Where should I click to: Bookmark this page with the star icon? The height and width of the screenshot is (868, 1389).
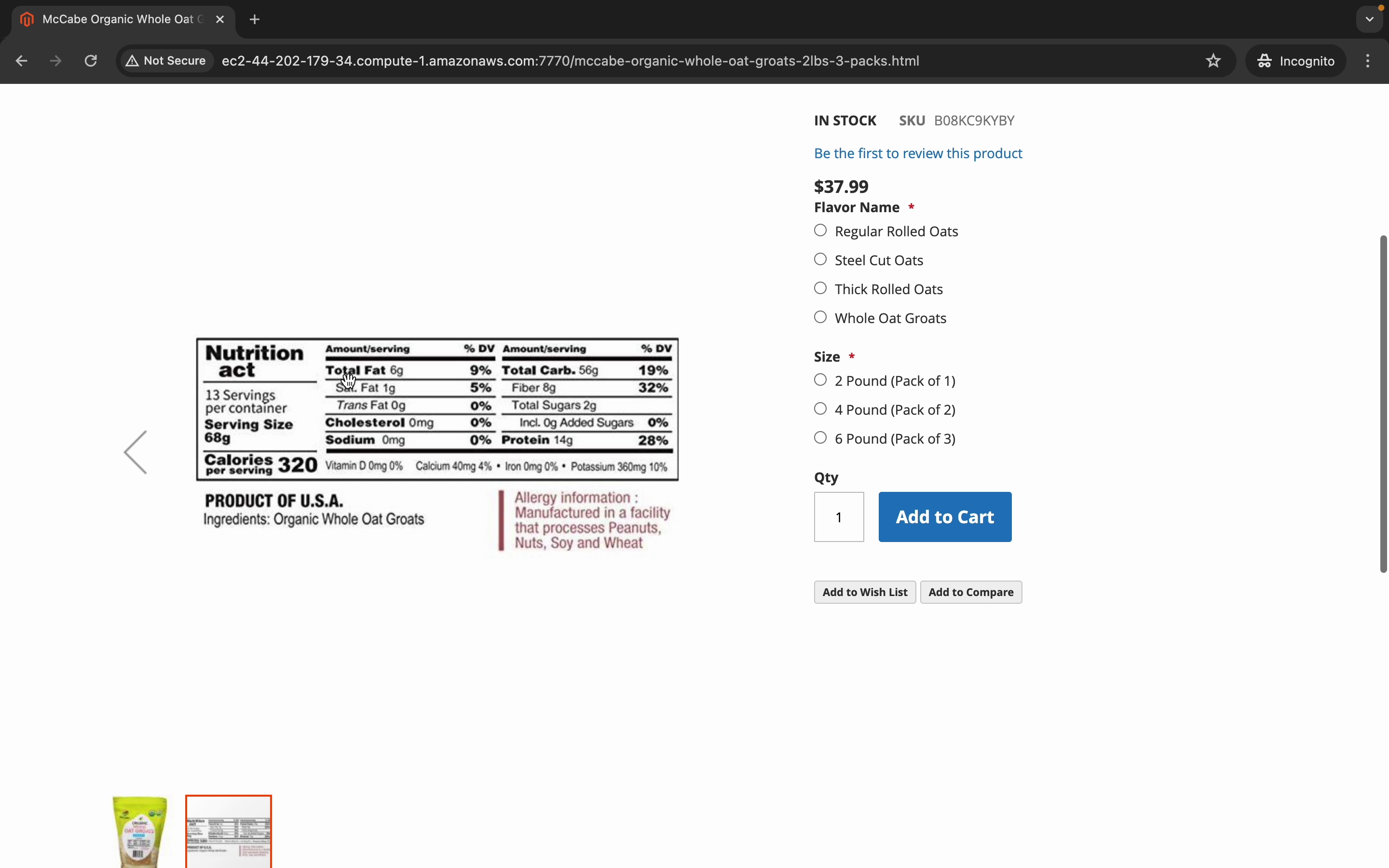1213,61
